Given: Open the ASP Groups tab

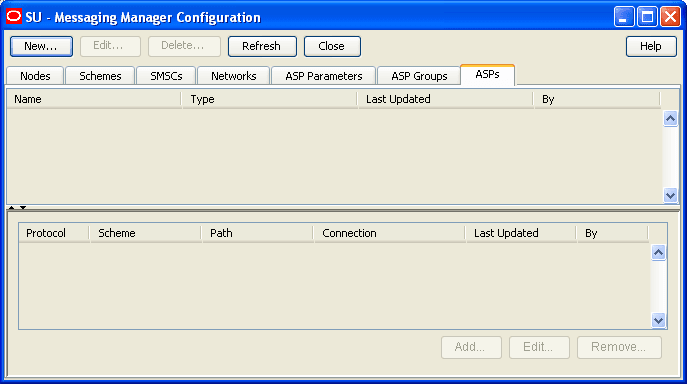Looking at the screenshot, I should point(419,76).
